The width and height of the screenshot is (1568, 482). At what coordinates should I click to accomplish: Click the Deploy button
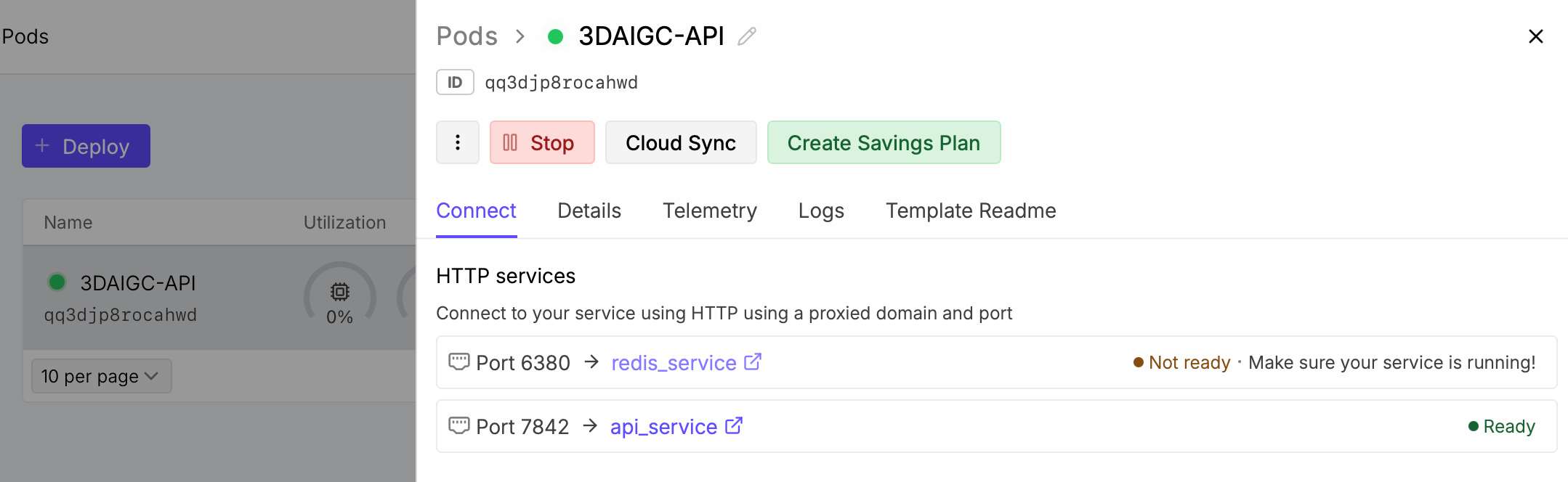coord(86,146)
